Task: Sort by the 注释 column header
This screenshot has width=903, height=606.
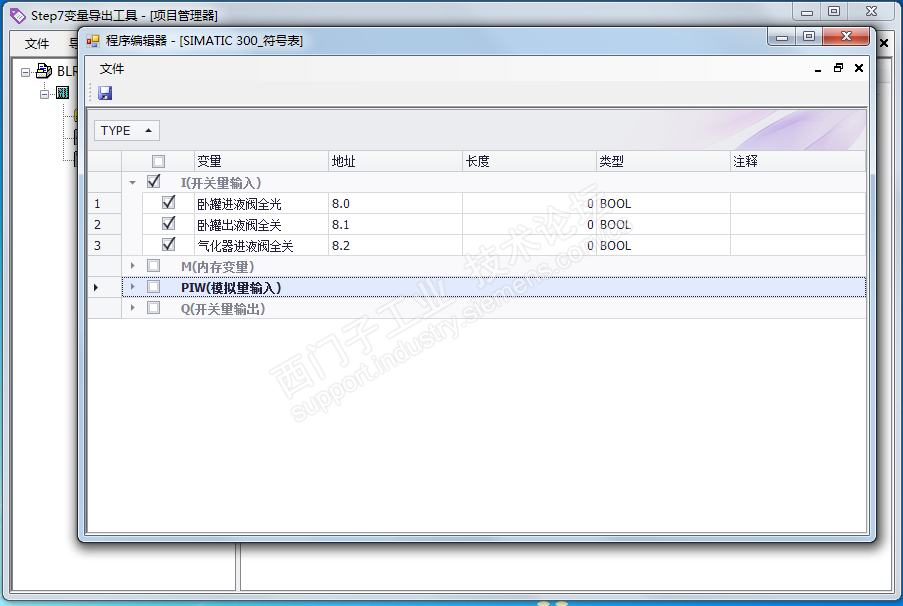Action: pyautogui.click(x=798, y=161)
